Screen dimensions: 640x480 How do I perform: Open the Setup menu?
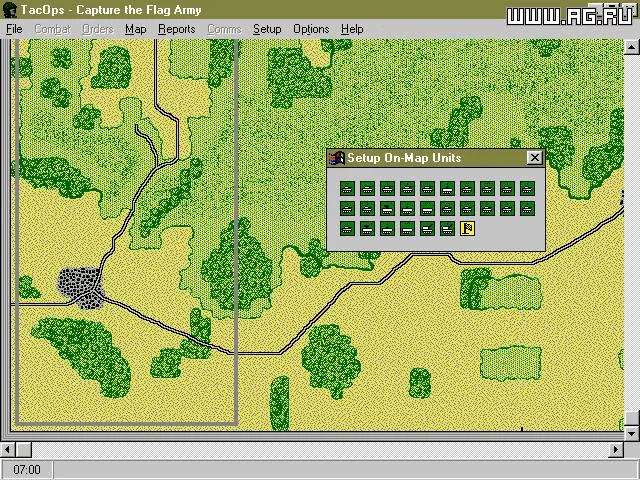tap(267, 29)
